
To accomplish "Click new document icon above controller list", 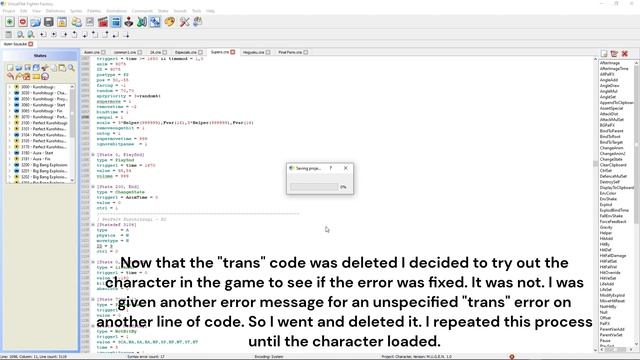I will [x=604, y=53].
